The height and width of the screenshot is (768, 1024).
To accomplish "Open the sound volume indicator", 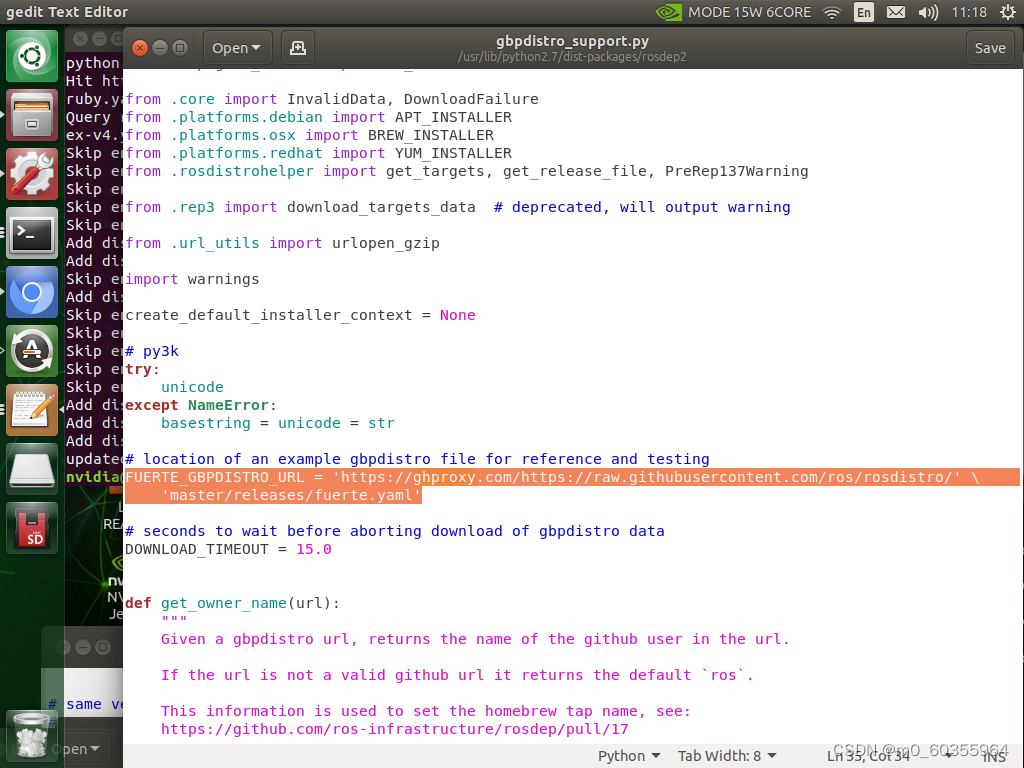I will pos(927,12).
